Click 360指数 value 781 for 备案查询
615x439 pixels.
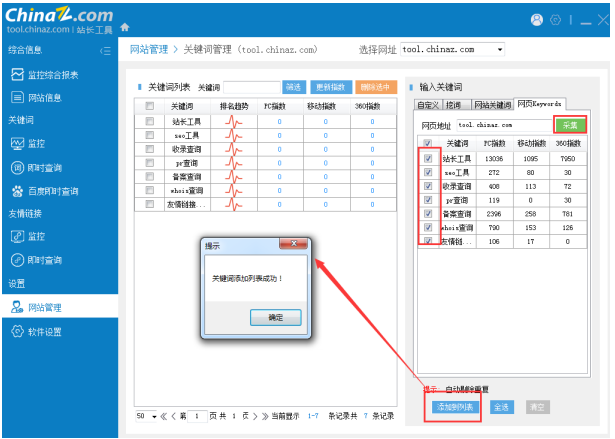point(568,214)
